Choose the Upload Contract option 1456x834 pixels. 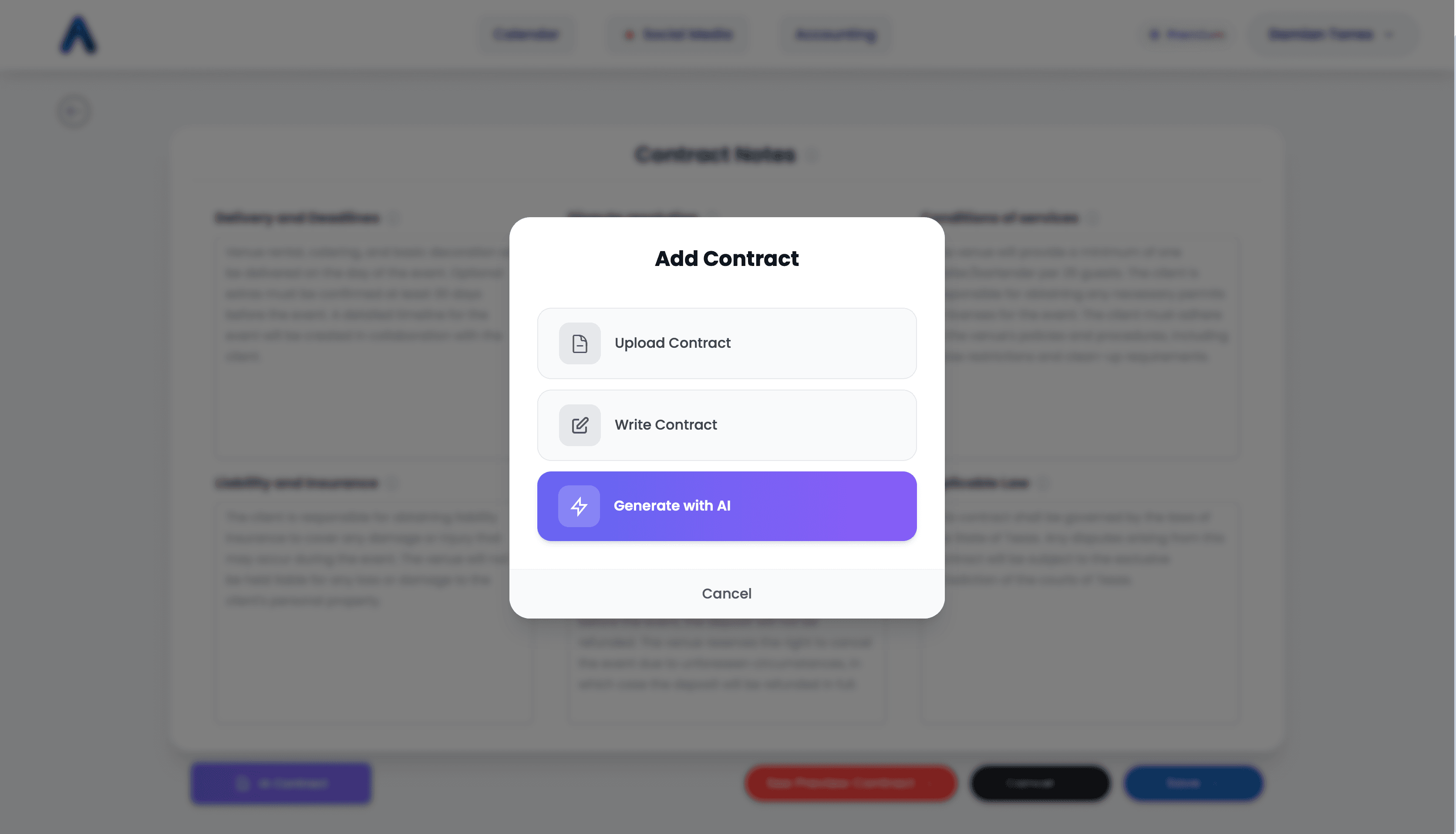[x=726, y=344]
